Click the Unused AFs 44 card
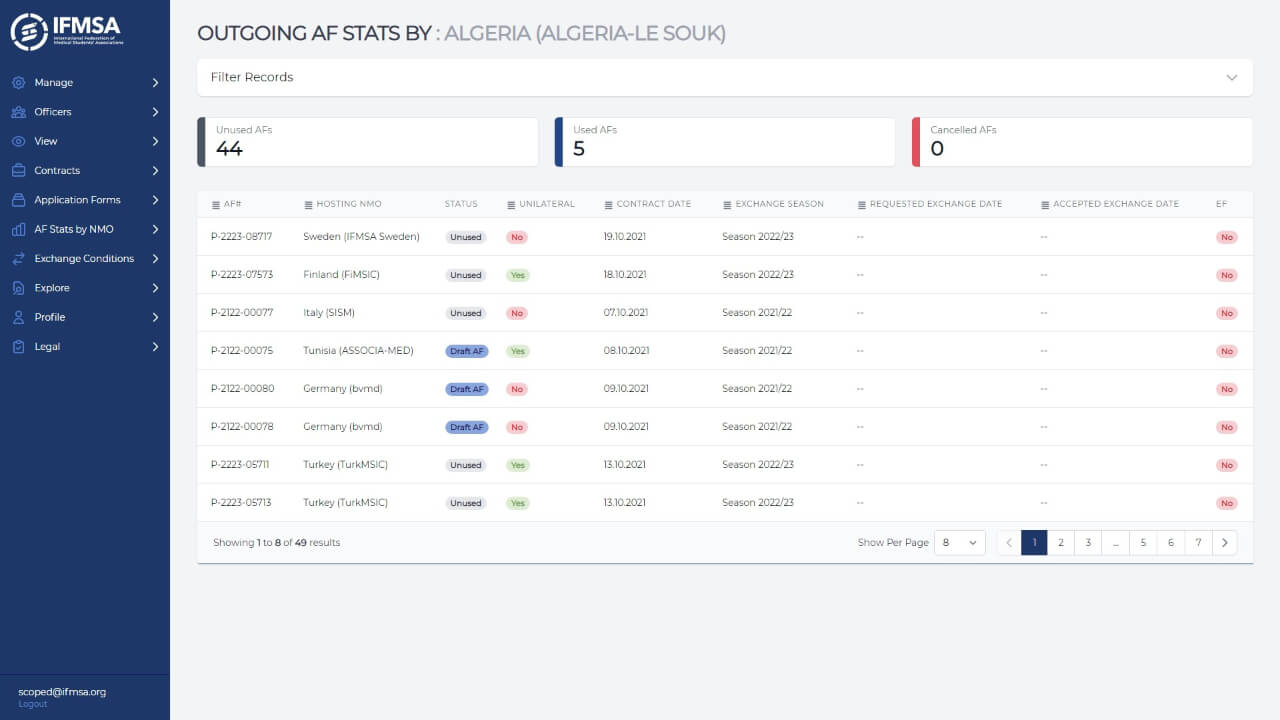 [x=368, y=142]
